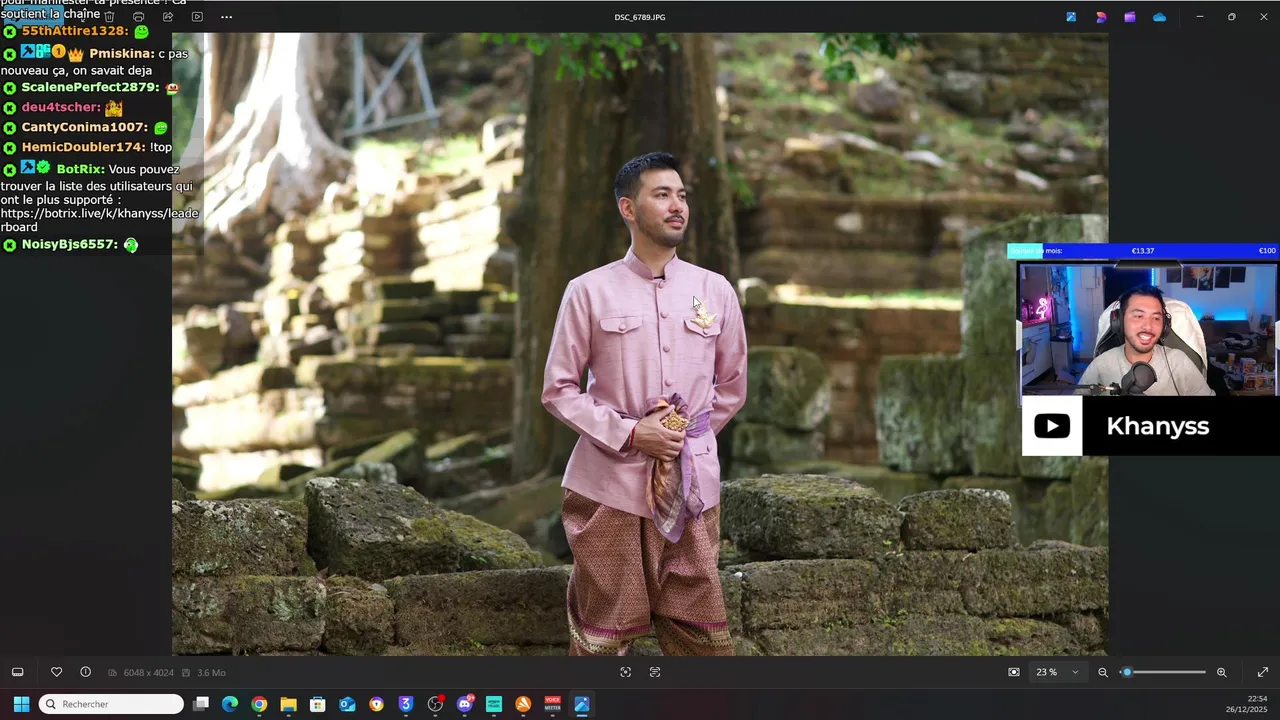Screen dimensions: 1280x720
Task: Open Discord from the taskbar
Action: pyautogui.click(x=464, y=704)
